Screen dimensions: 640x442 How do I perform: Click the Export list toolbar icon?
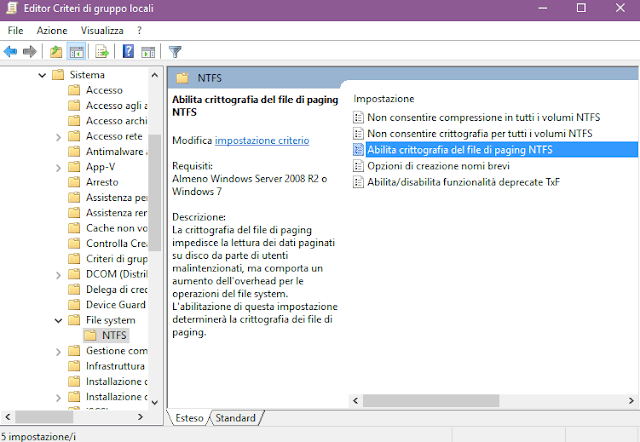coord(101,51)
